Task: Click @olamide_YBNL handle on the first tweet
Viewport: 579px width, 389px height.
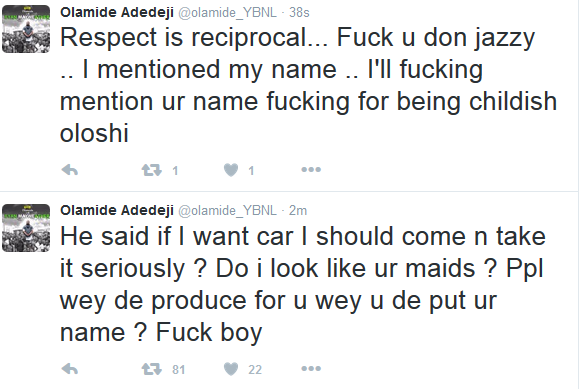Action: 227,13
